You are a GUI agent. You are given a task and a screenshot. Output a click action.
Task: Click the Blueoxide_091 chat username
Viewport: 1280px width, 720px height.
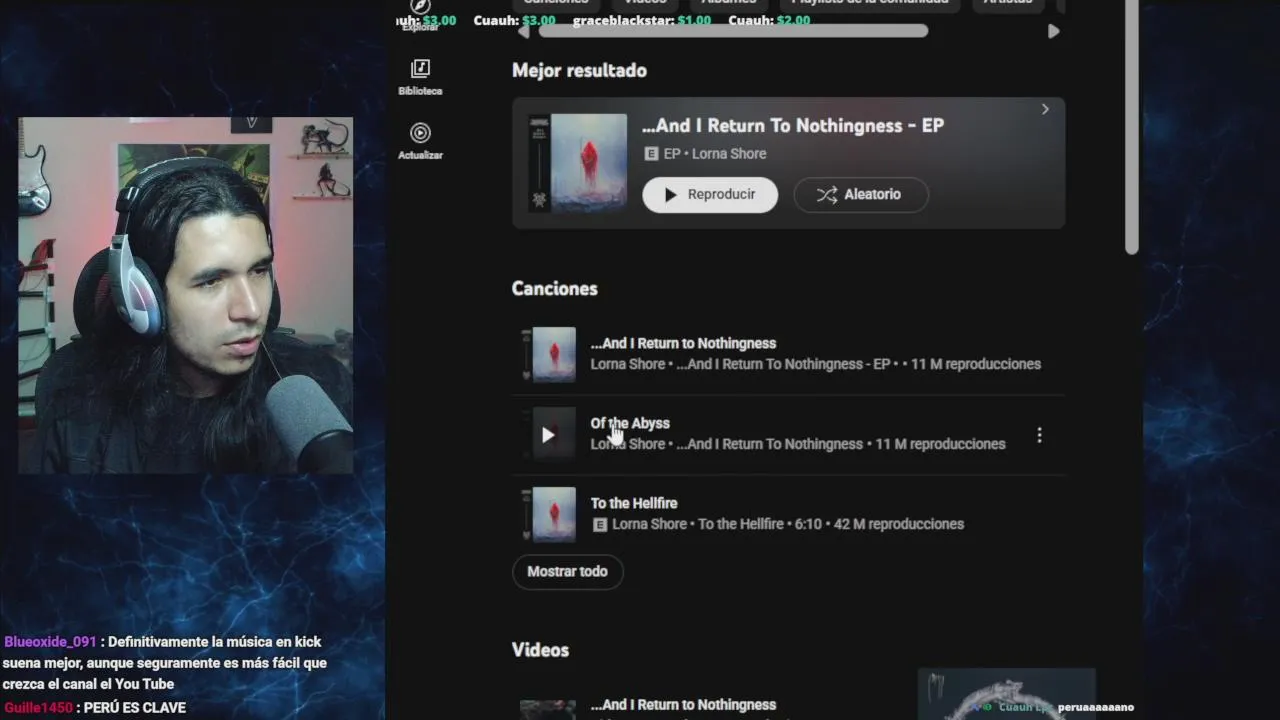[51, 642]
